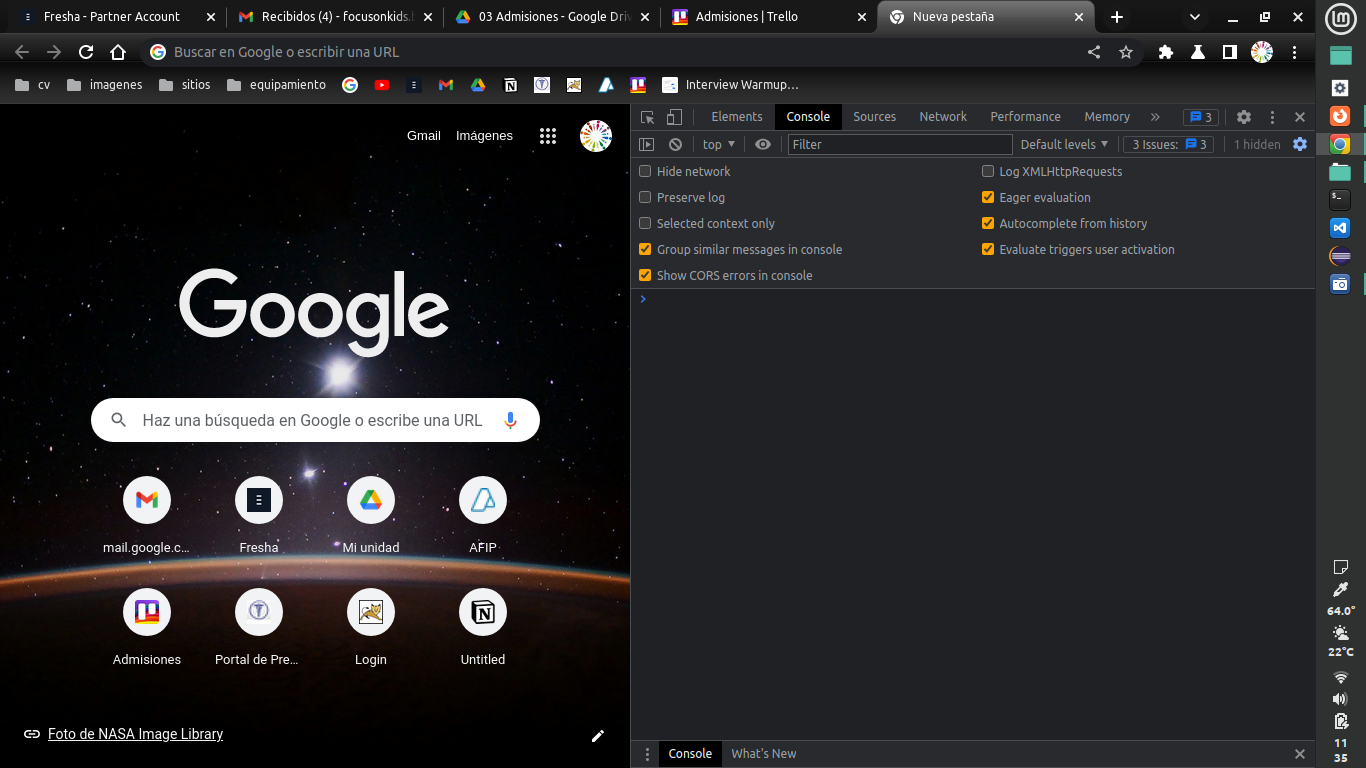
Task: Click the search magnifier in Google box
Action: tap(119, 420)
